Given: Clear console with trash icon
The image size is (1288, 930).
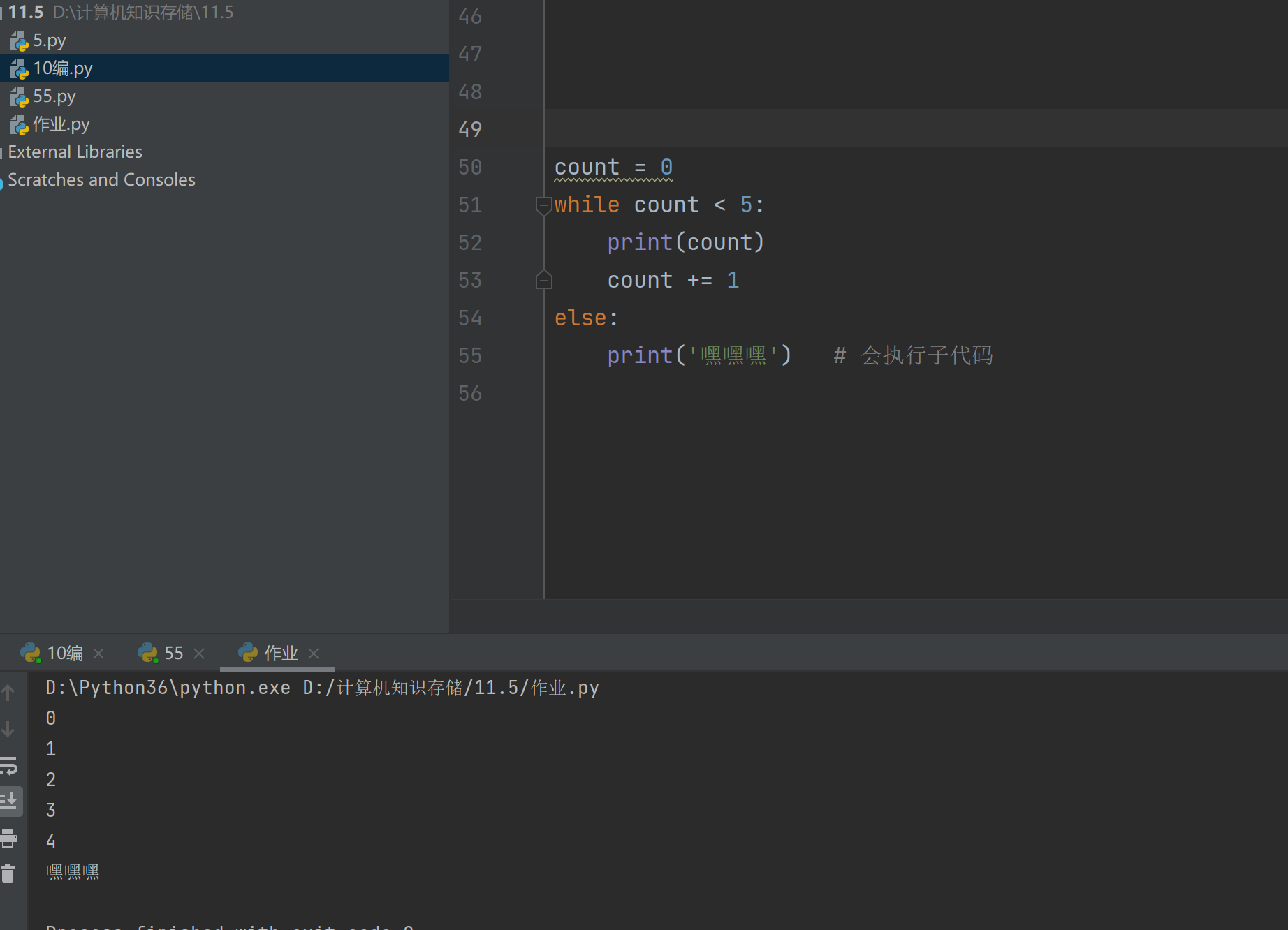Looking at the screenshot, I should coord(8,874).
